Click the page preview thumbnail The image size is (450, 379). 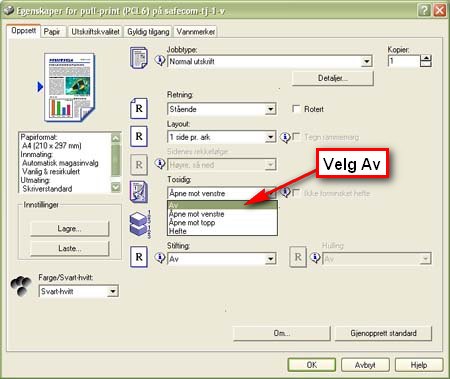(x=69, y=87)
